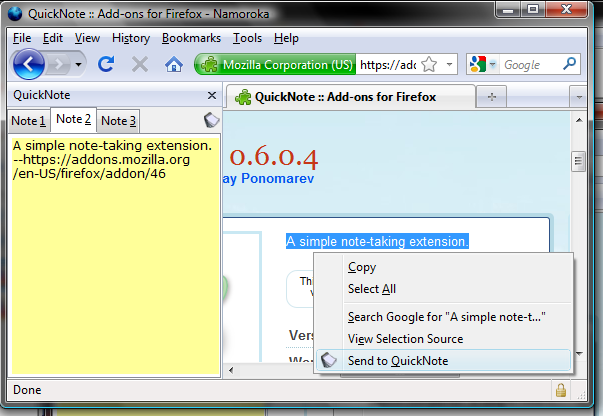603x416 pixels.
Task: Bookmark this page with the star icon
Action: (429, 64)
